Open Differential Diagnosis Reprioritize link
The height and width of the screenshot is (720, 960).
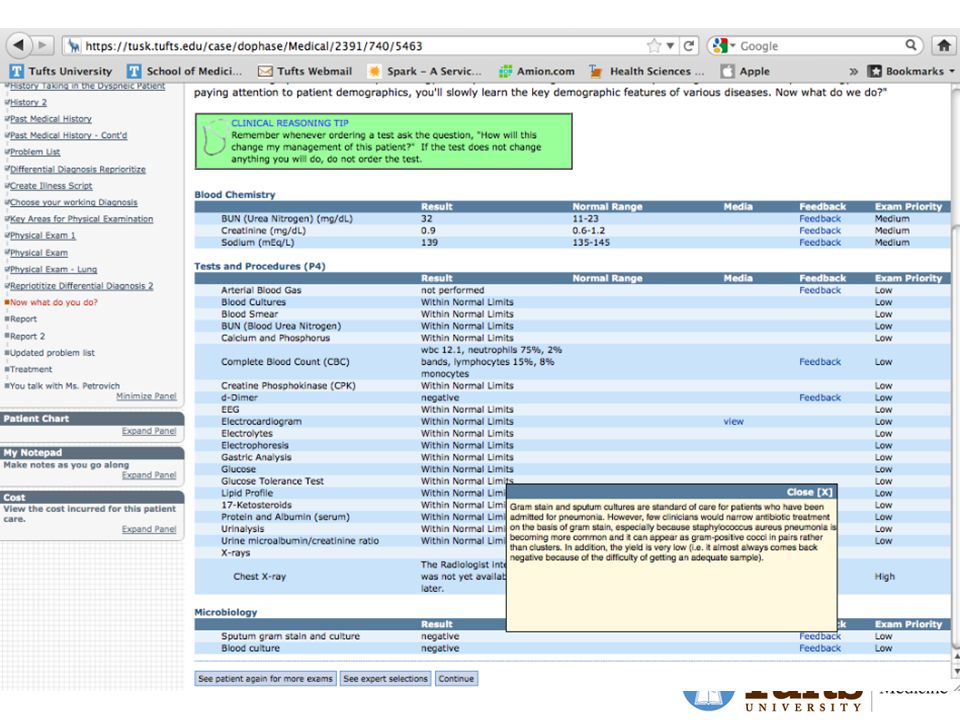coord(78,169)
